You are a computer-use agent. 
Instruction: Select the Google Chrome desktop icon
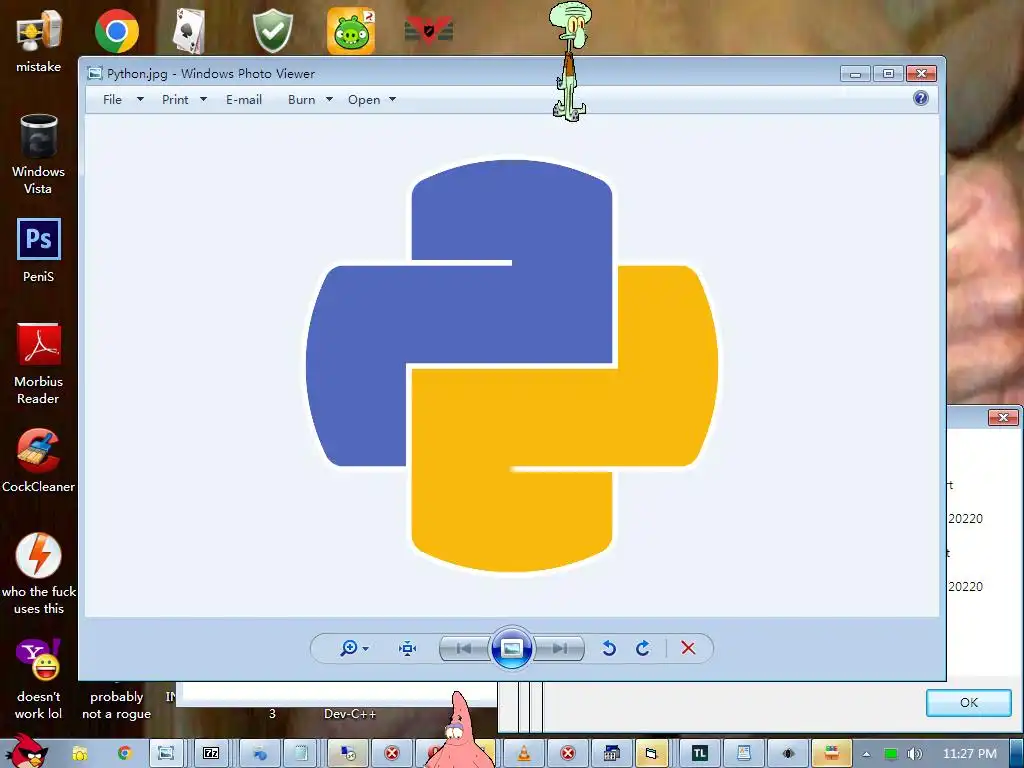pos(117,31)
